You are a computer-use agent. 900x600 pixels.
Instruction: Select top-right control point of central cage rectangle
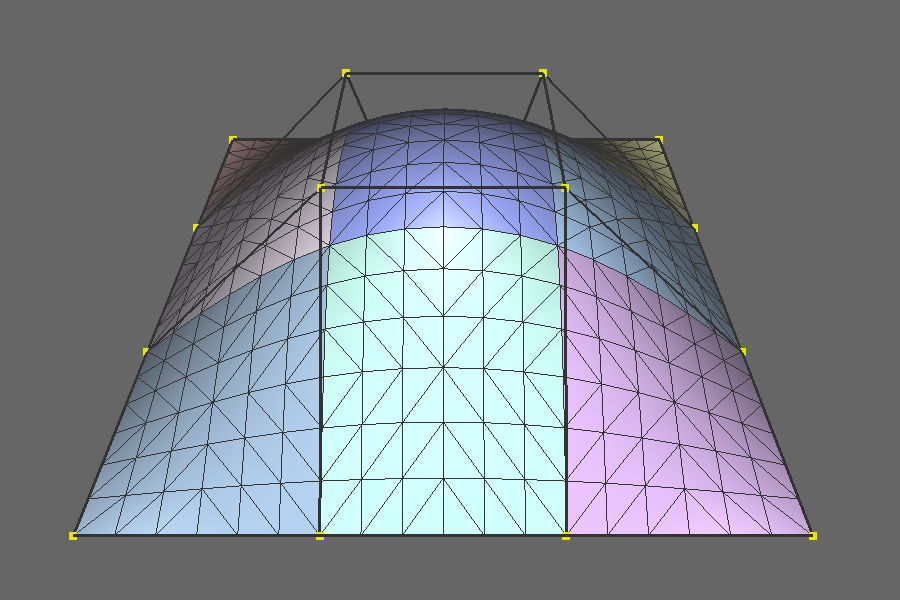click(566, 187)
